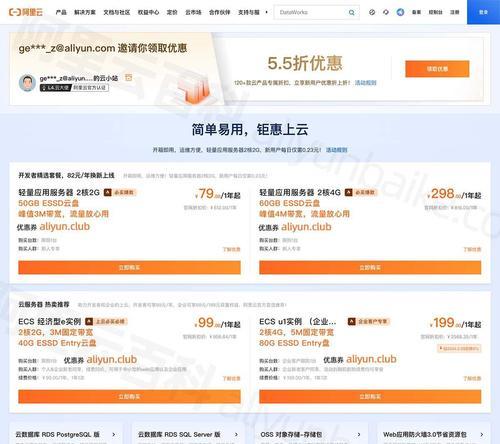This screenshot has height=444, width=500.
Task: Click the ECS 经济型e实例 title
Action: 50,321
